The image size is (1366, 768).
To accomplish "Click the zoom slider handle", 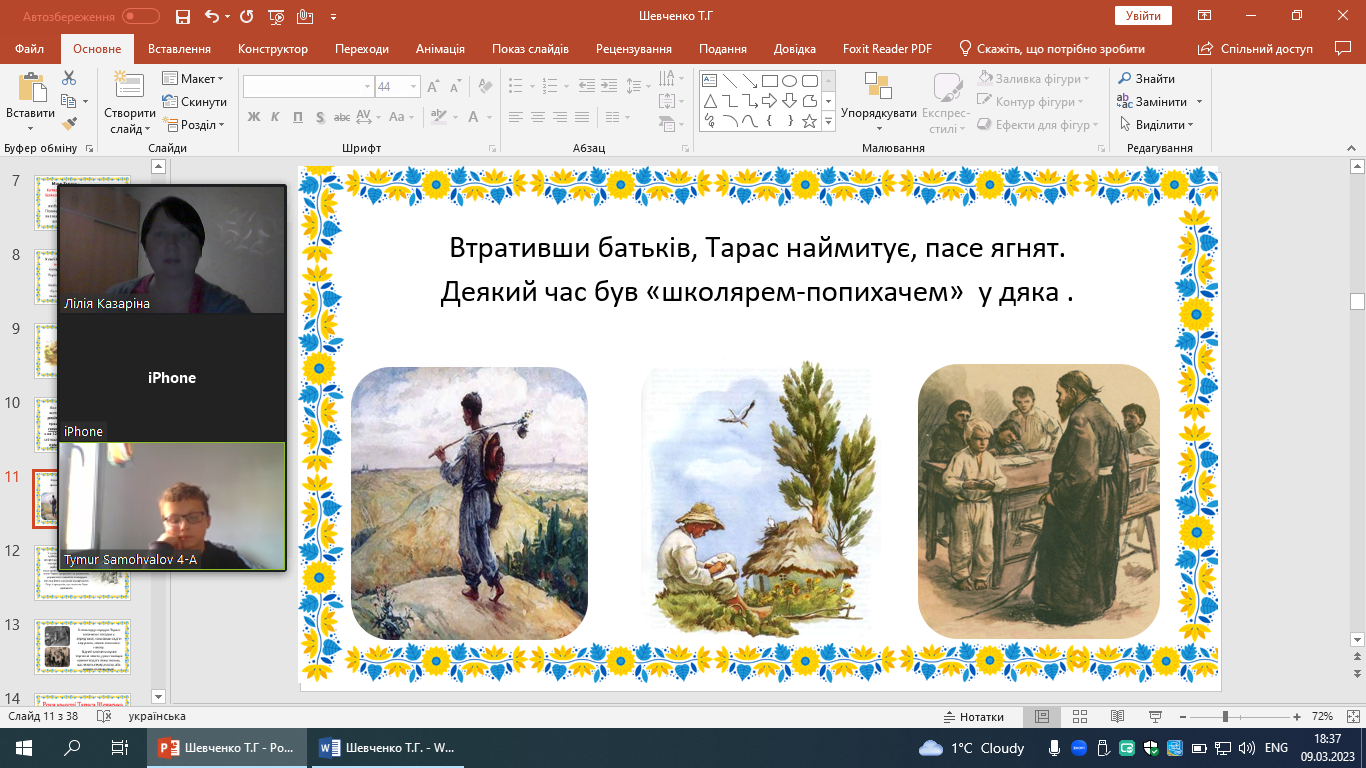I will [1225, 717].
